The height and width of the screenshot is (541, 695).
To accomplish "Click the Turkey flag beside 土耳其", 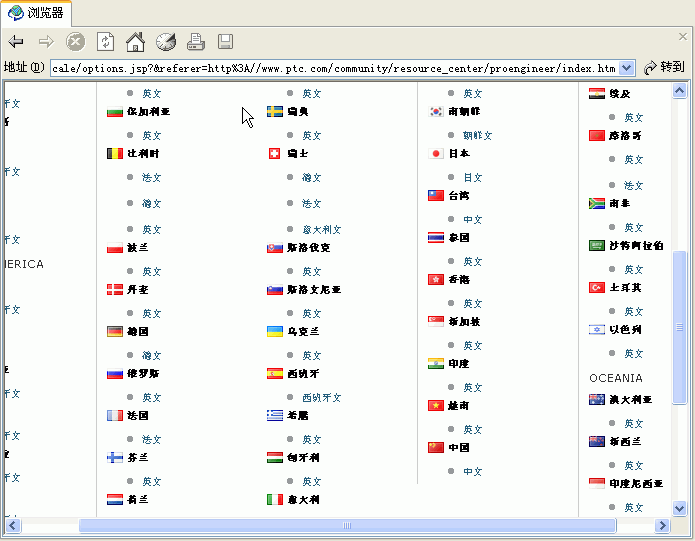I will [597, 288].
